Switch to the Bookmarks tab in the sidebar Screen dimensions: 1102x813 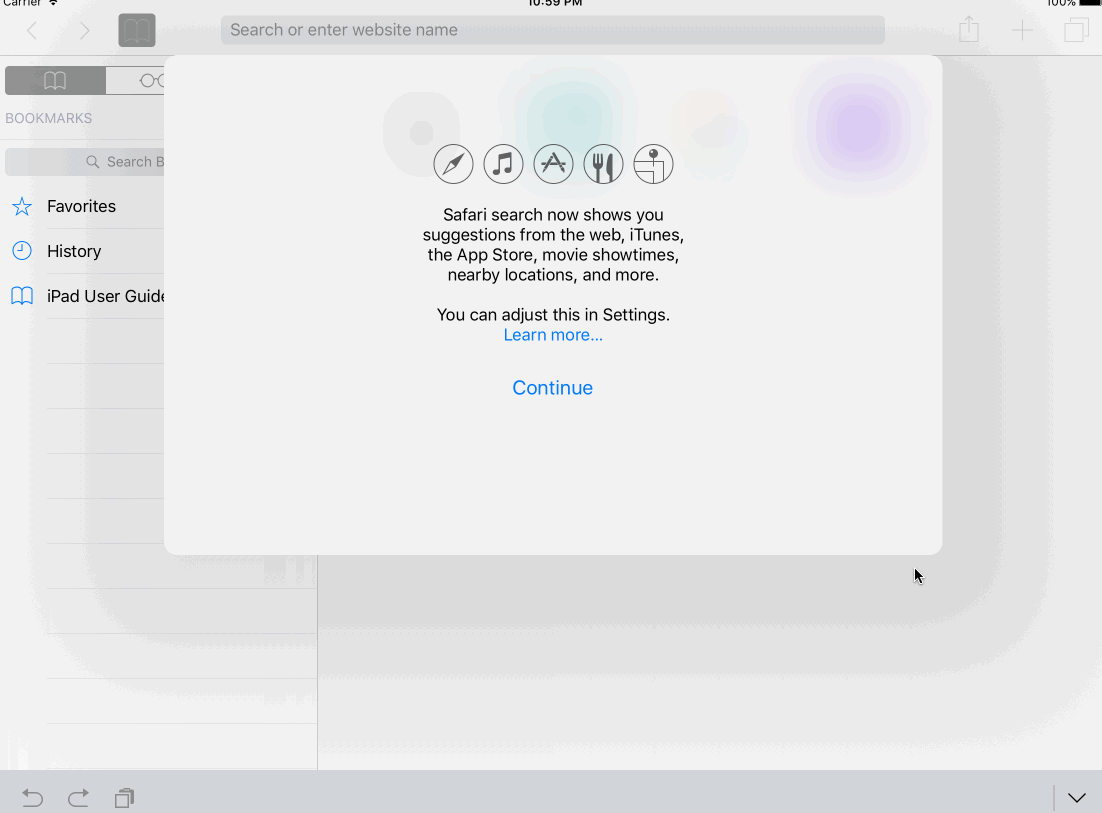54,80
